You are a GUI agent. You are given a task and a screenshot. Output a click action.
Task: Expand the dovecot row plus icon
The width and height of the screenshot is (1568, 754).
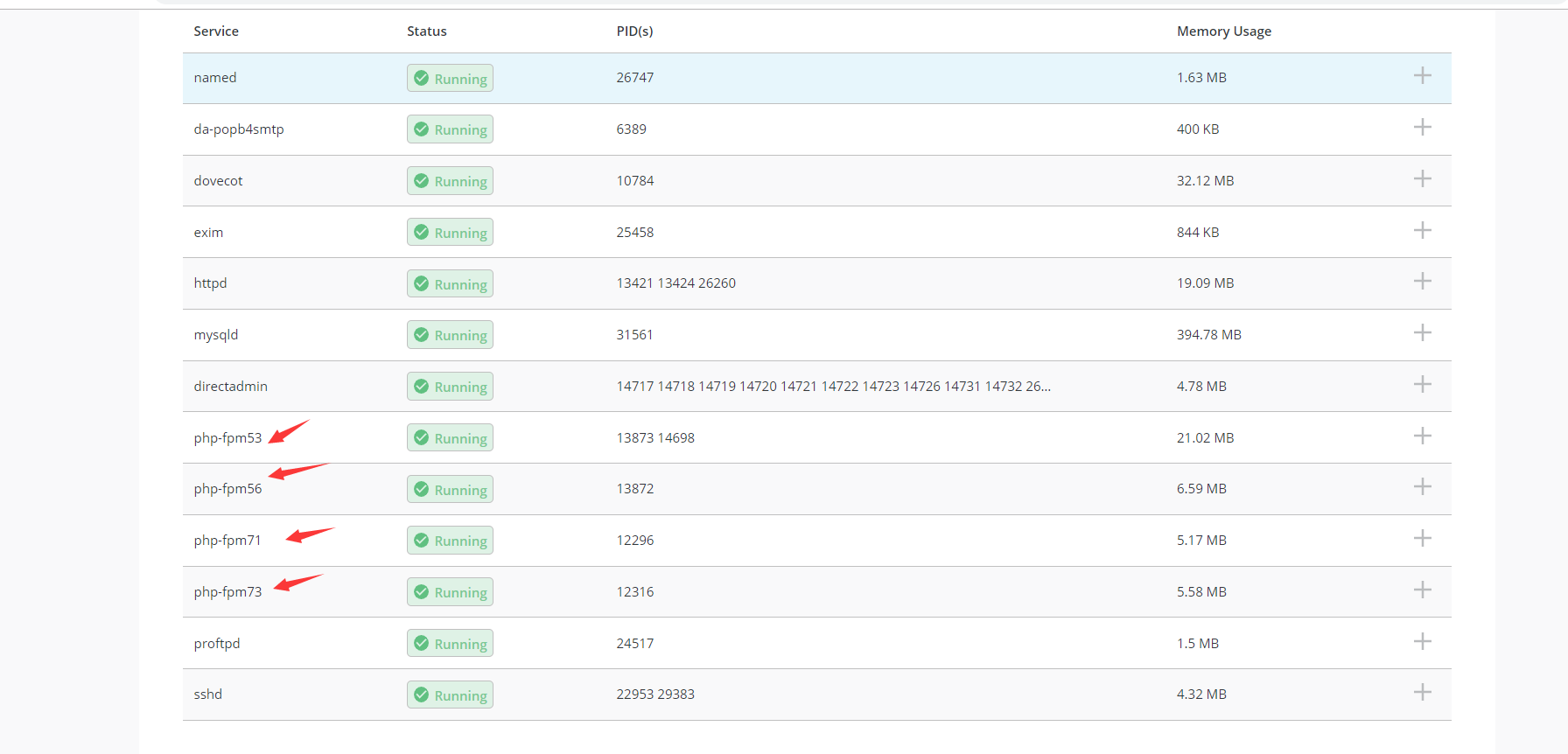[x=1423, y=179]
